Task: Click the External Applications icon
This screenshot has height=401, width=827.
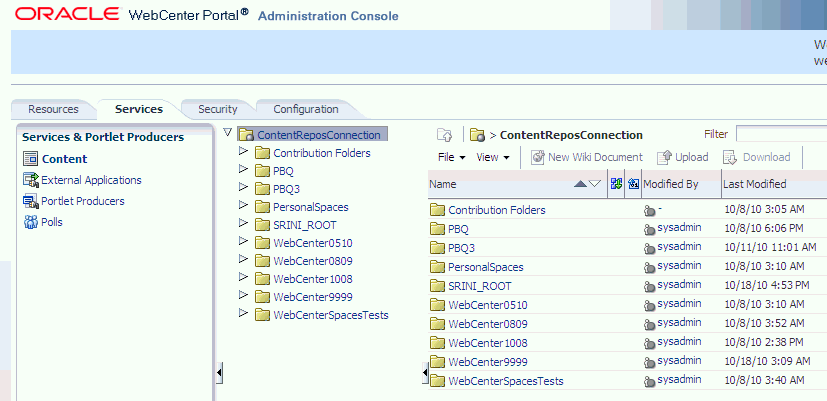Action: (30, 180)
